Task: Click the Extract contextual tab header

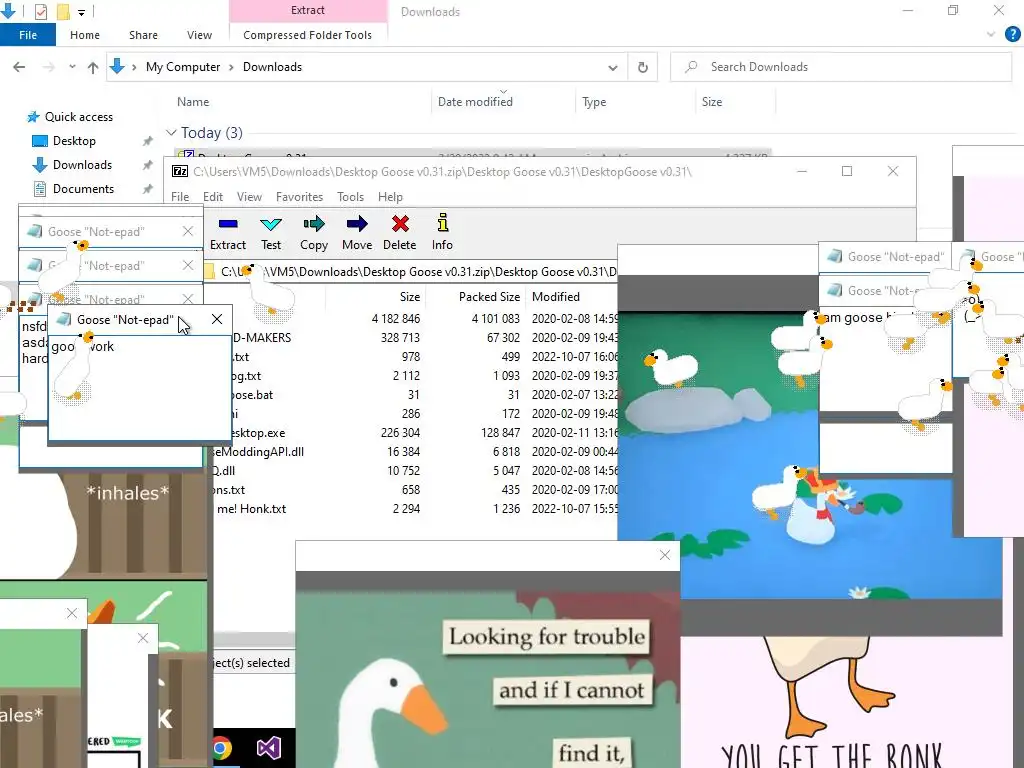Action: pyautogui.click(x=308, y=10)
